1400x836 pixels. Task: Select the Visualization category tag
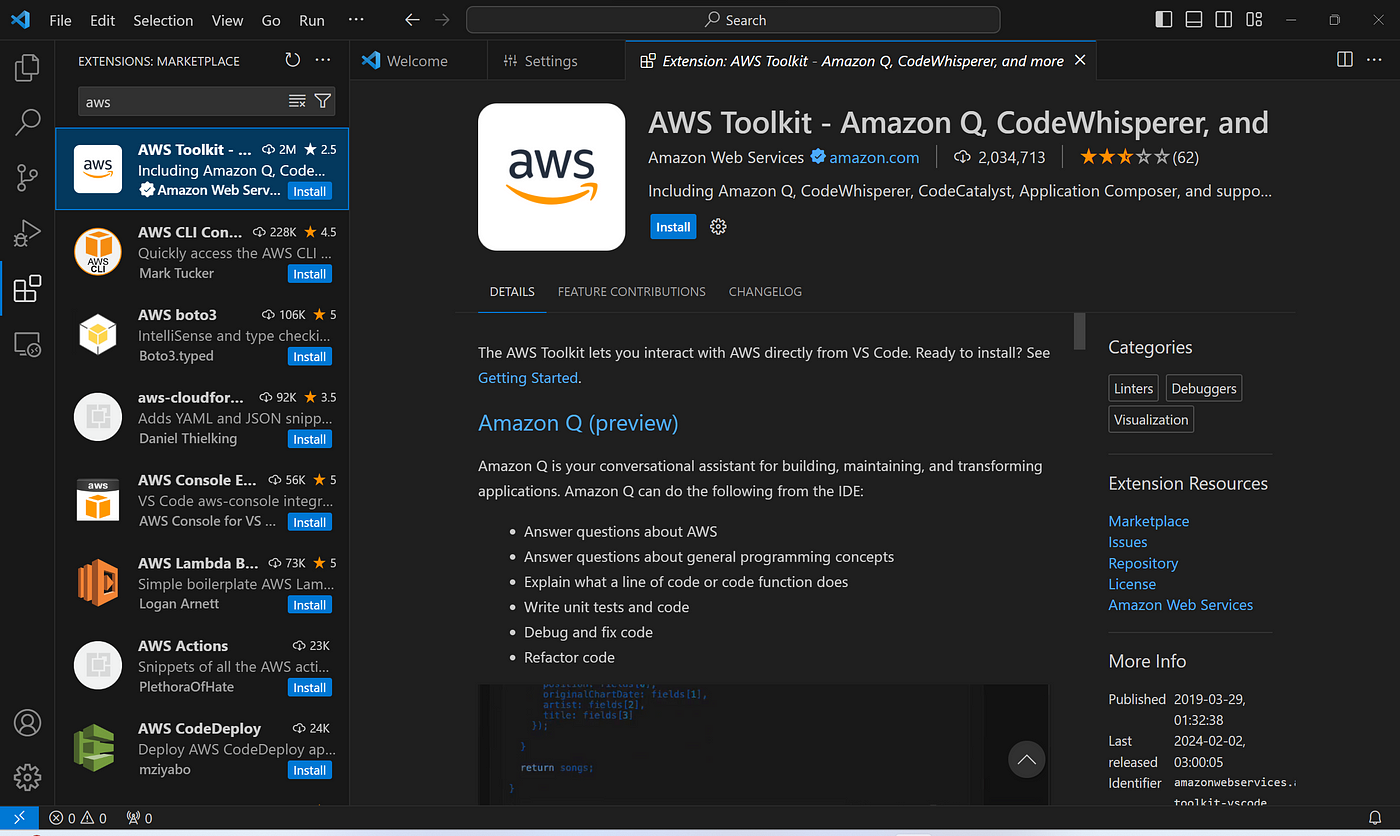coord(1151,420)
